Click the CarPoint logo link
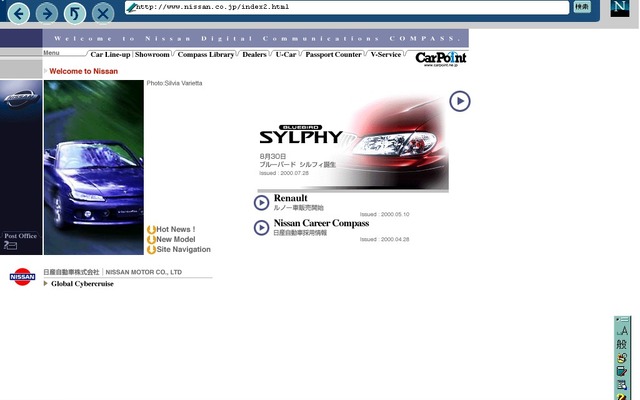This screenshot has height=400, width=640. (441, 59)
